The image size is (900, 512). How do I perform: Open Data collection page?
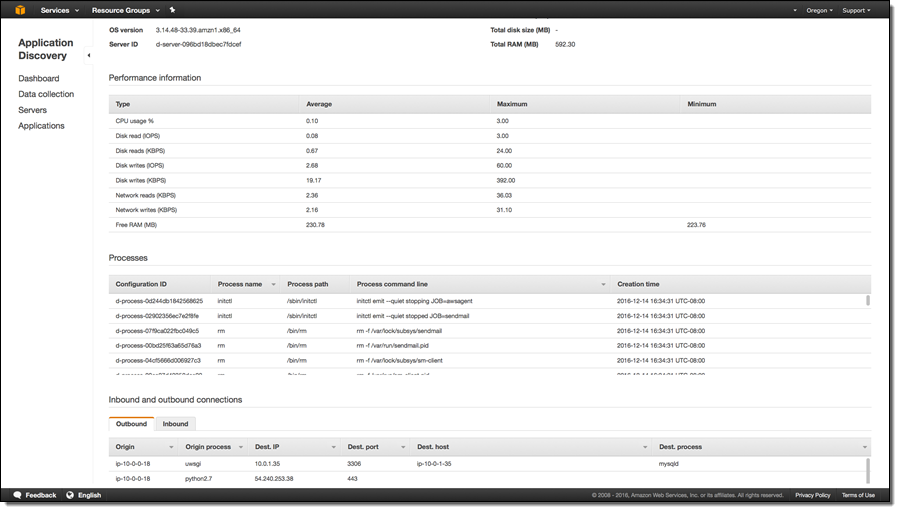pos(46,94)
